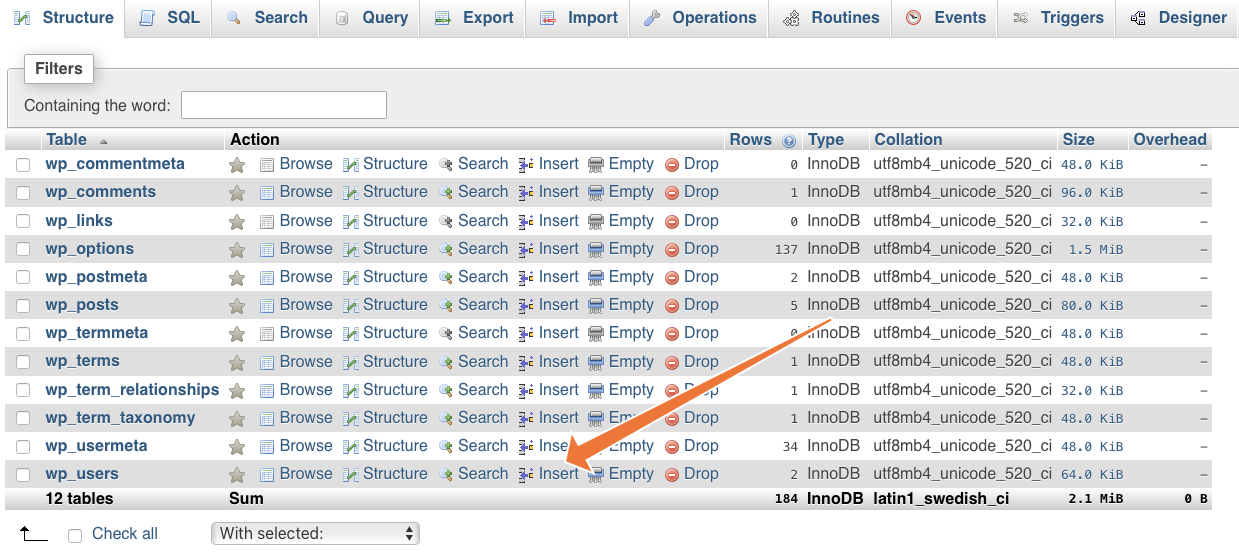Open the wp_usermeta table link
Image resolution: width=1239 pixels, height=555 pixels.
[96, 446]
